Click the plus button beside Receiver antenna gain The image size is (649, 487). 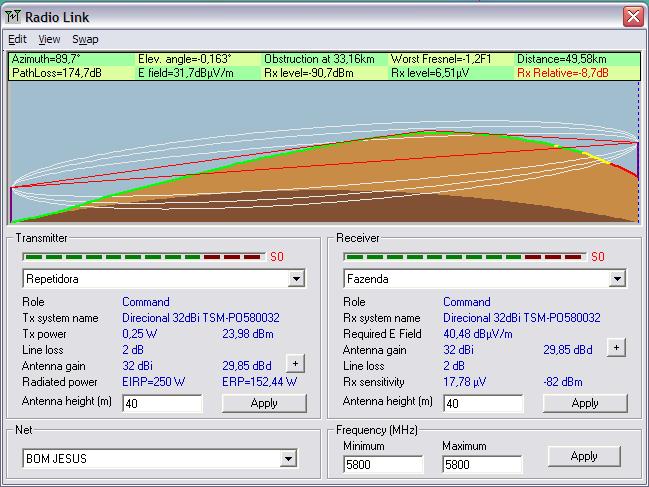pos(616,348)
